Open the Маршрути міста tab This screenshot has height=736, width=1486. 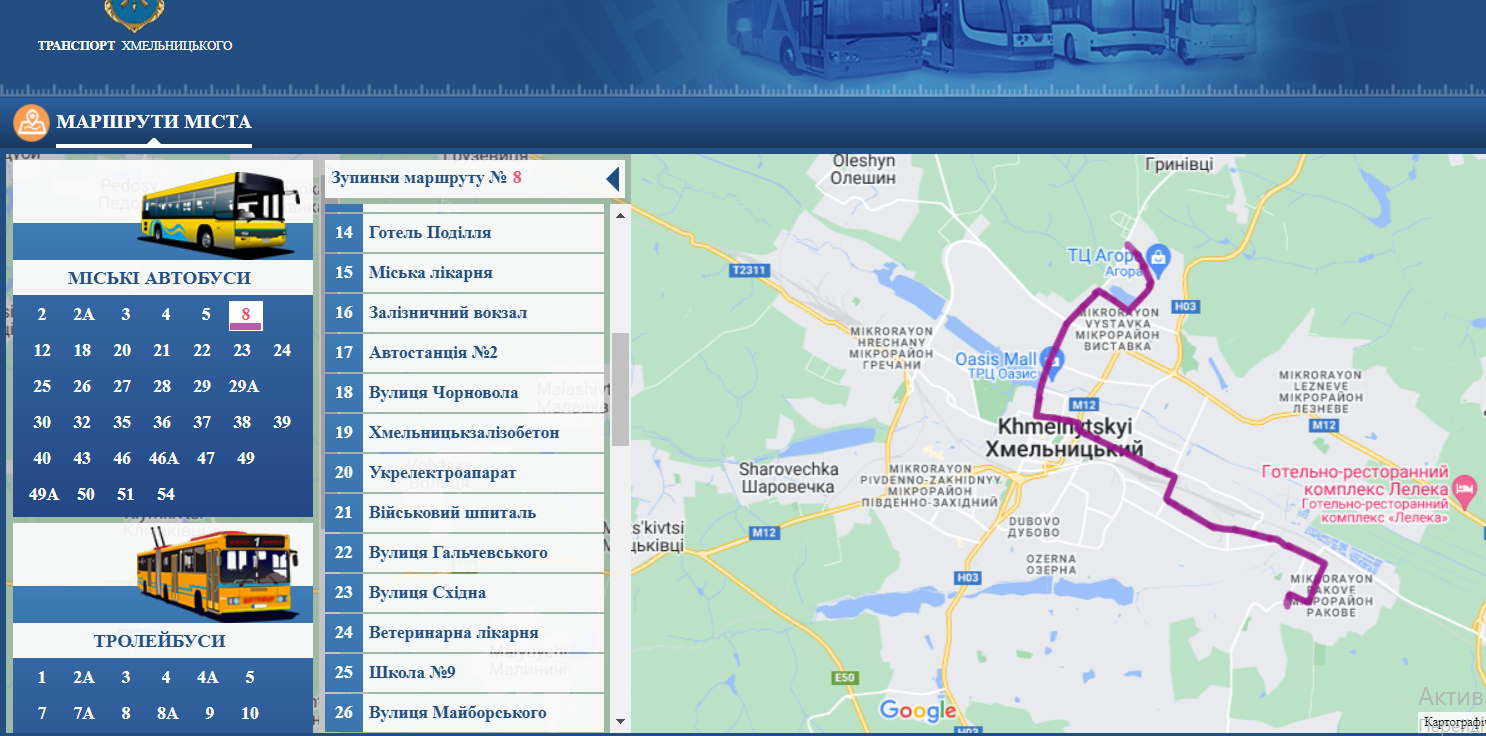154,123
